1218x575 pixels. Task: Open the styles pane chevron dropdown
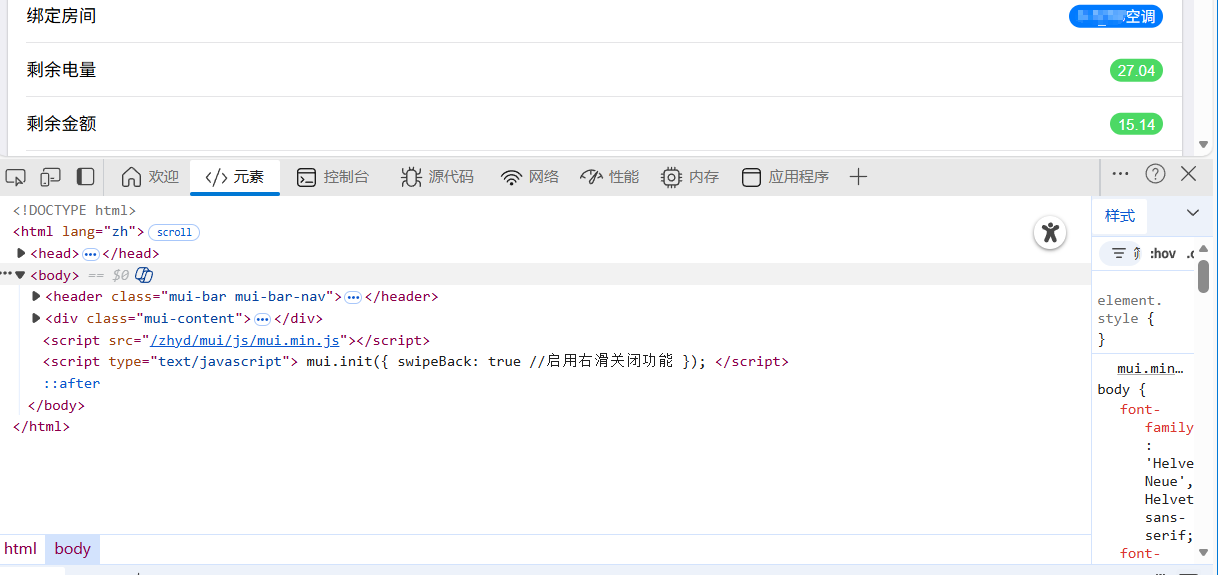click(1192, 214)
